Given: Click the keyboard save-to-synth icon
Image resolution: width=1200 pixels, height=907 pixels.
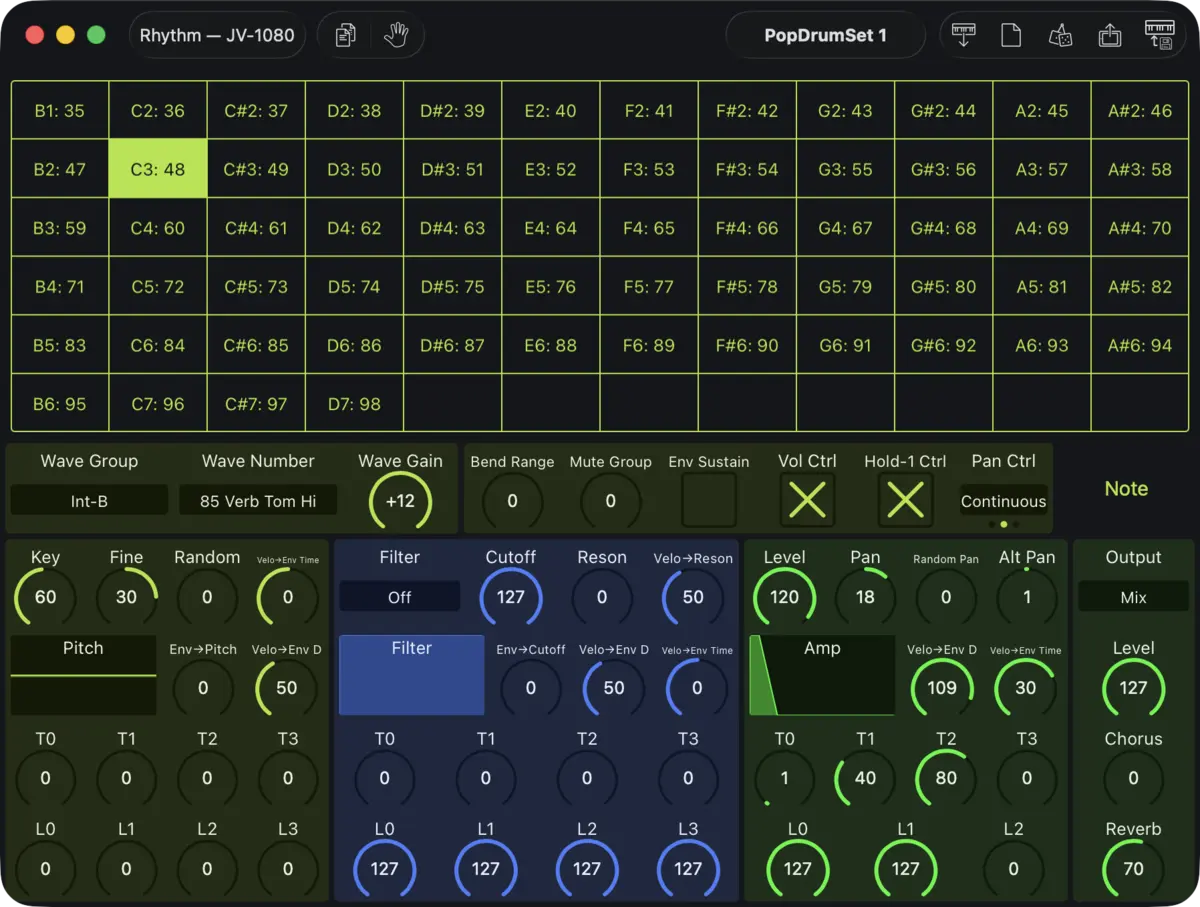Looking at the screenshot, I should point(1159,35).
